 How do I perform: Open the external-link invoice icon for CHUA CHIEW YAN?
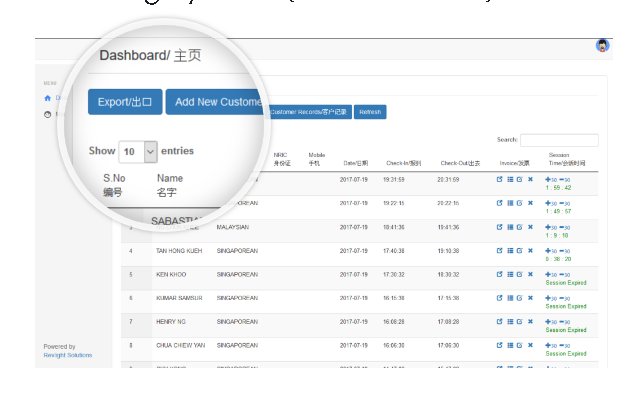click(499, 345)
